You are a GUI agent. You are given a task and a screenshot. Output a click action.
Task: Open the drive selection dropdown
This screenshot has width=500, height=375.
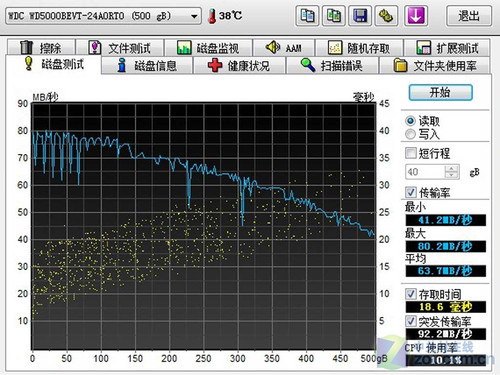103,16
